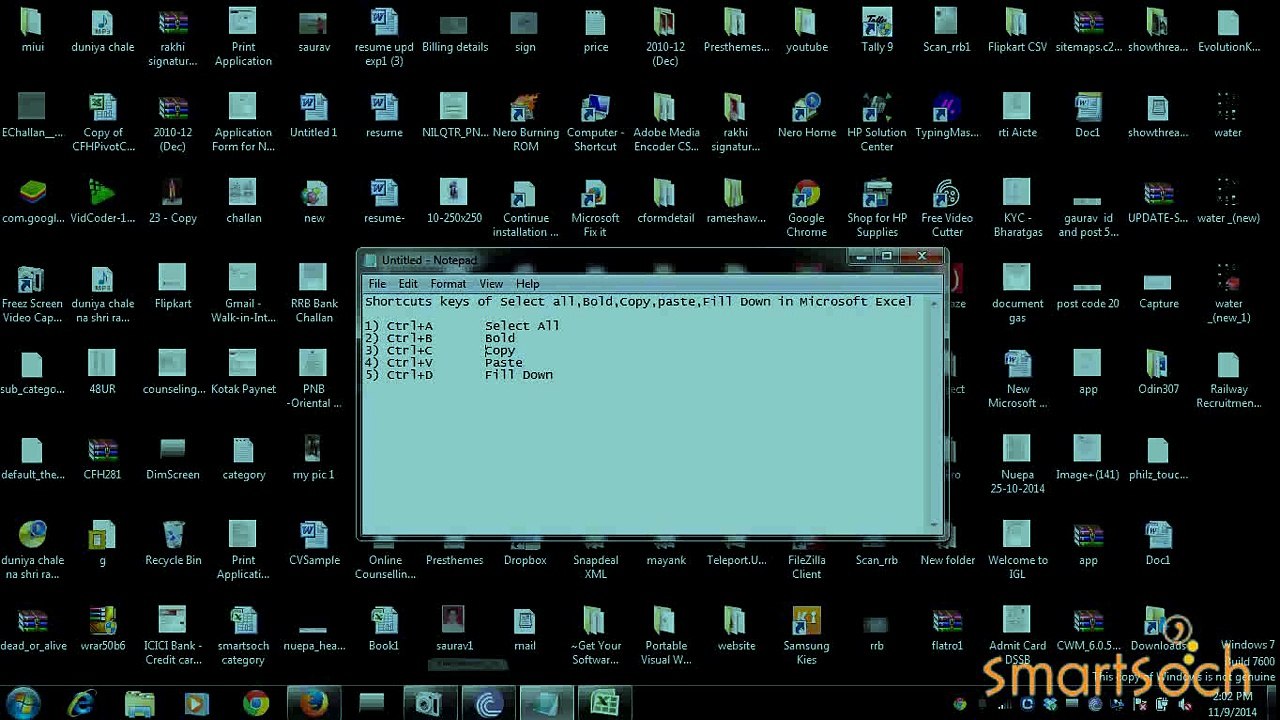Select the VidCoder desktop icon
Image resolution: width=1280 pixels, height=720 pixels.
[x=102, y=201]
